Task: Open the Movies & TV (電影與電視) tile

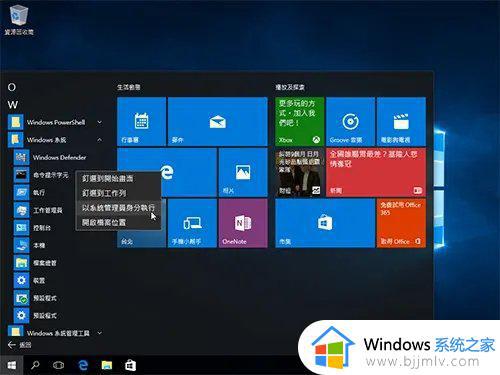Action: click(401, 121)
